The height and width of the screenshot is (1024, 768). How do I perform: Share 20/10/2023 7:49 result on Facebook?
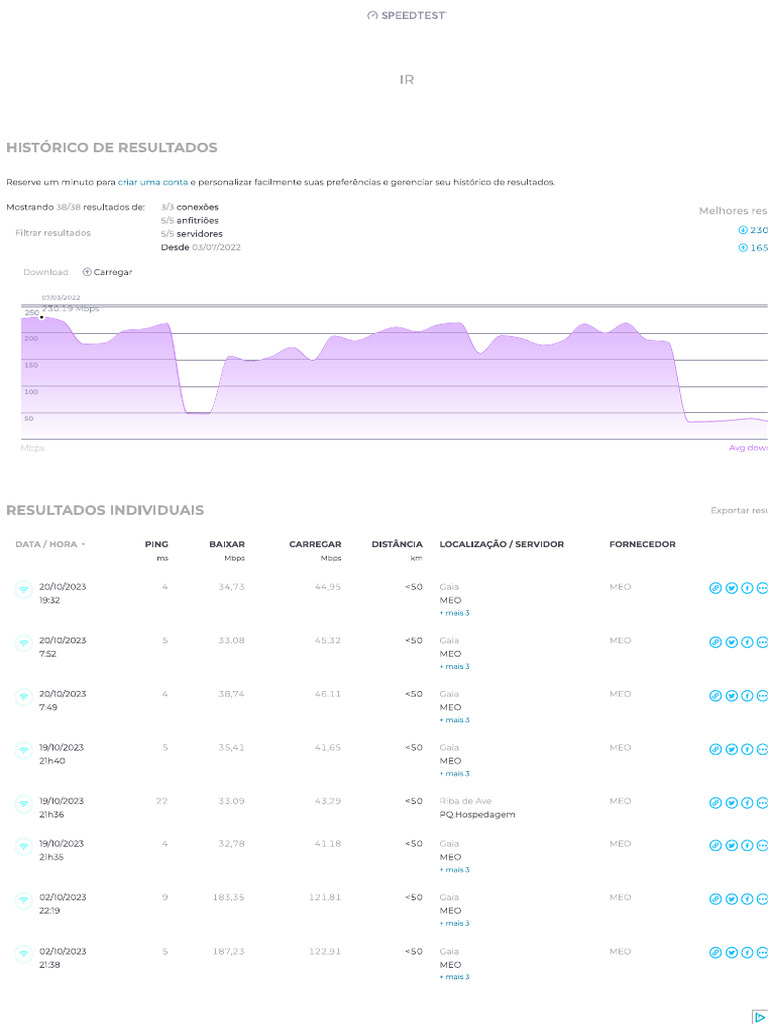click(747, 695)
